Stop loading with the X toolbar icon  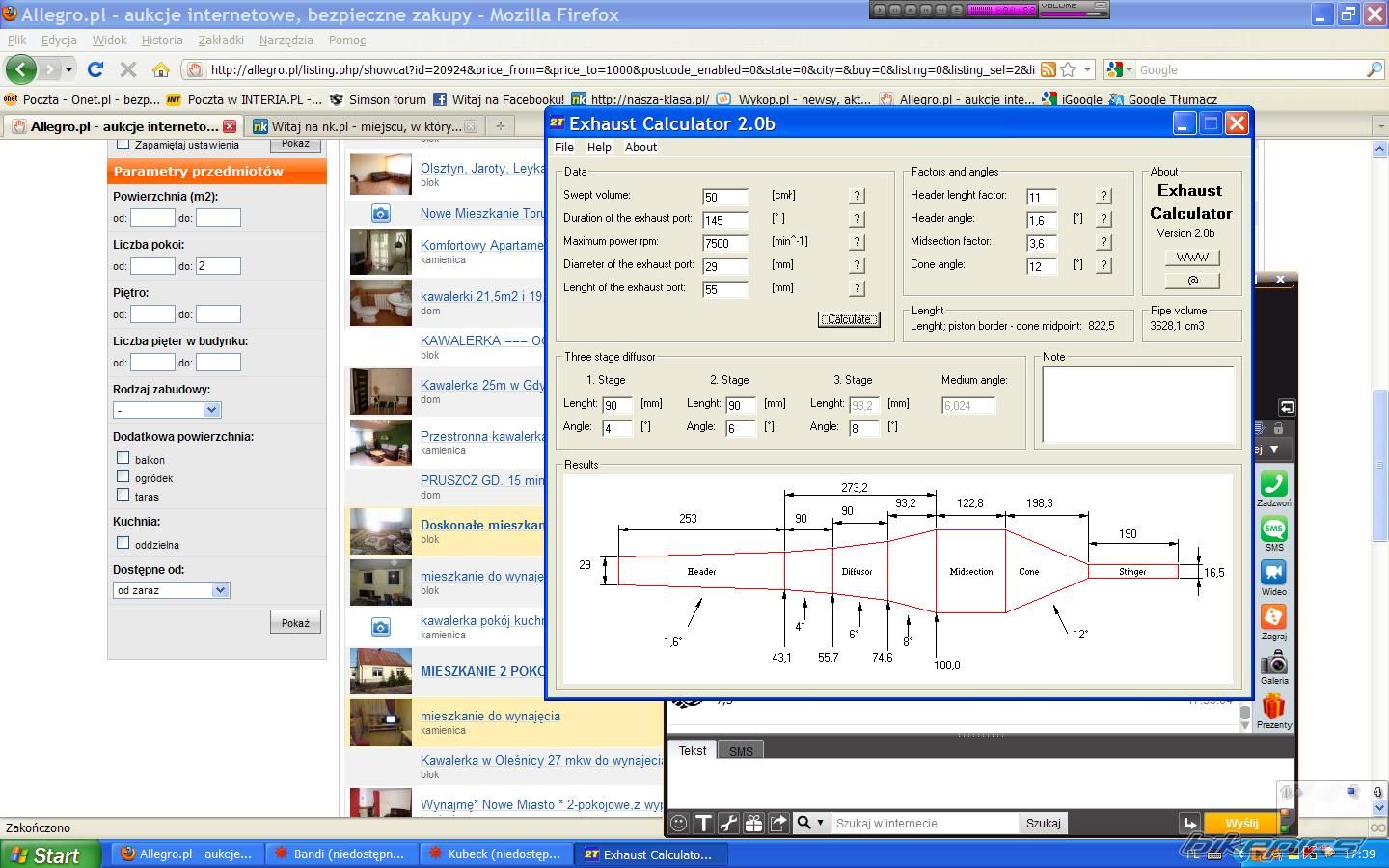(127, 69)
